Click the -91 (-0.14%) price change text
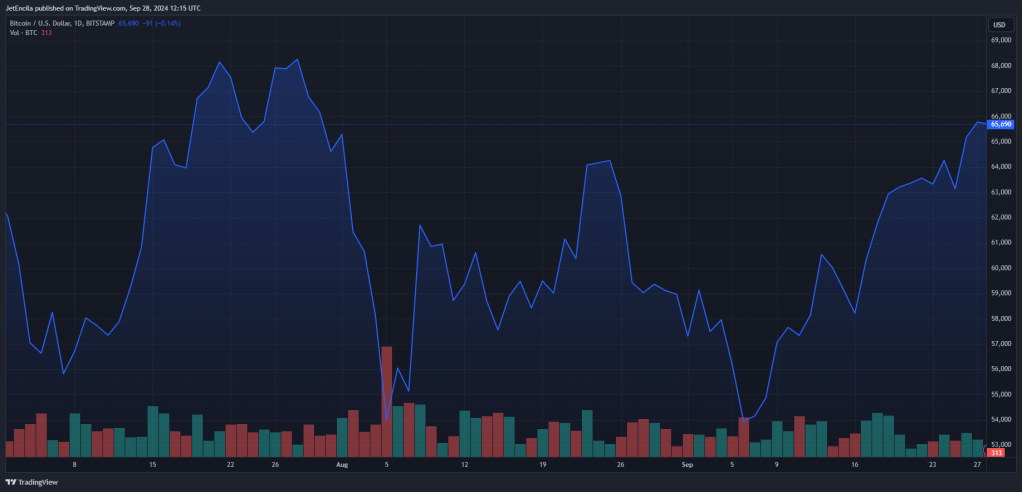Viewport: 1022px width, 492px height. [163, 23]
